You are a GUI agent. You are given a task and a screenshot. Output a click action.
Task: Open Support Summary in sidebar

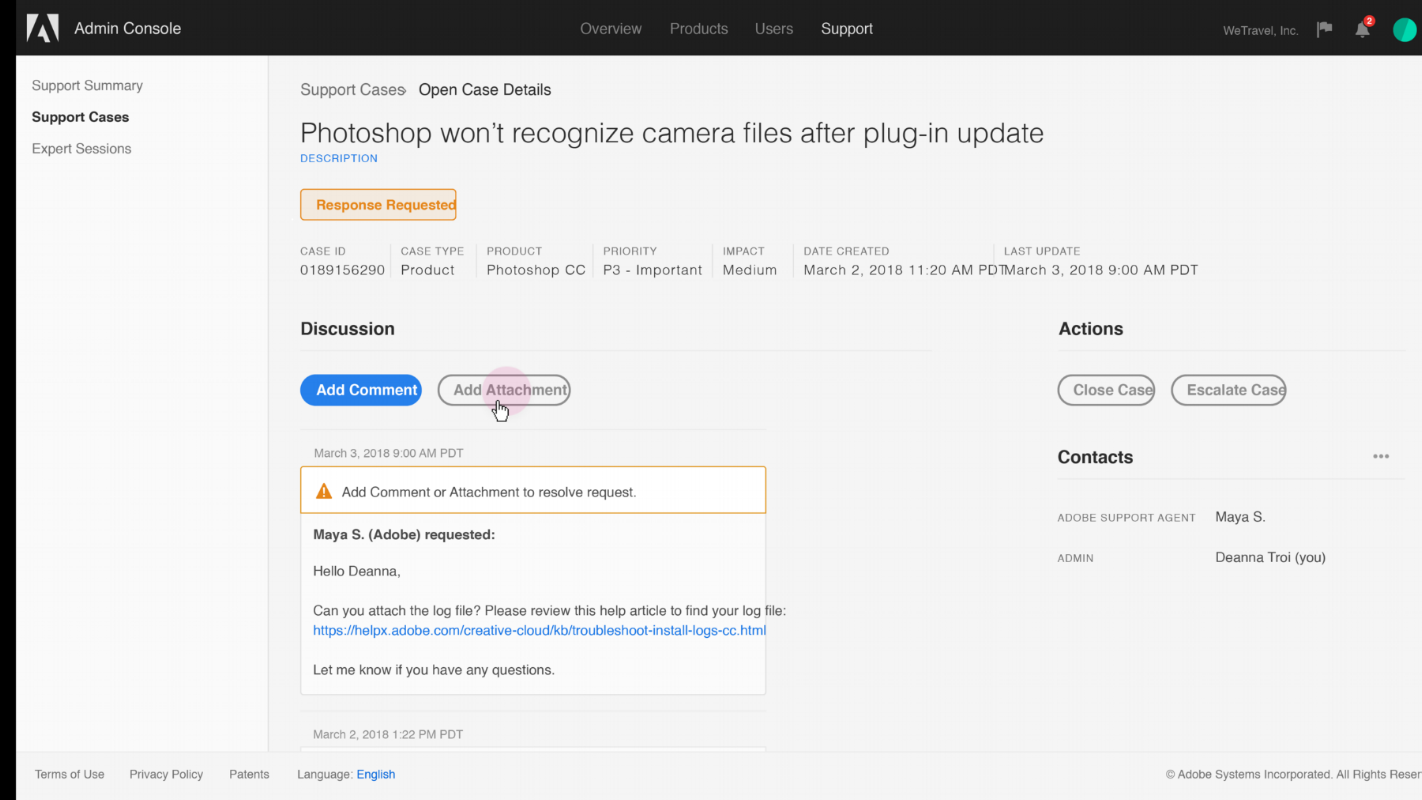pos(87,86)
